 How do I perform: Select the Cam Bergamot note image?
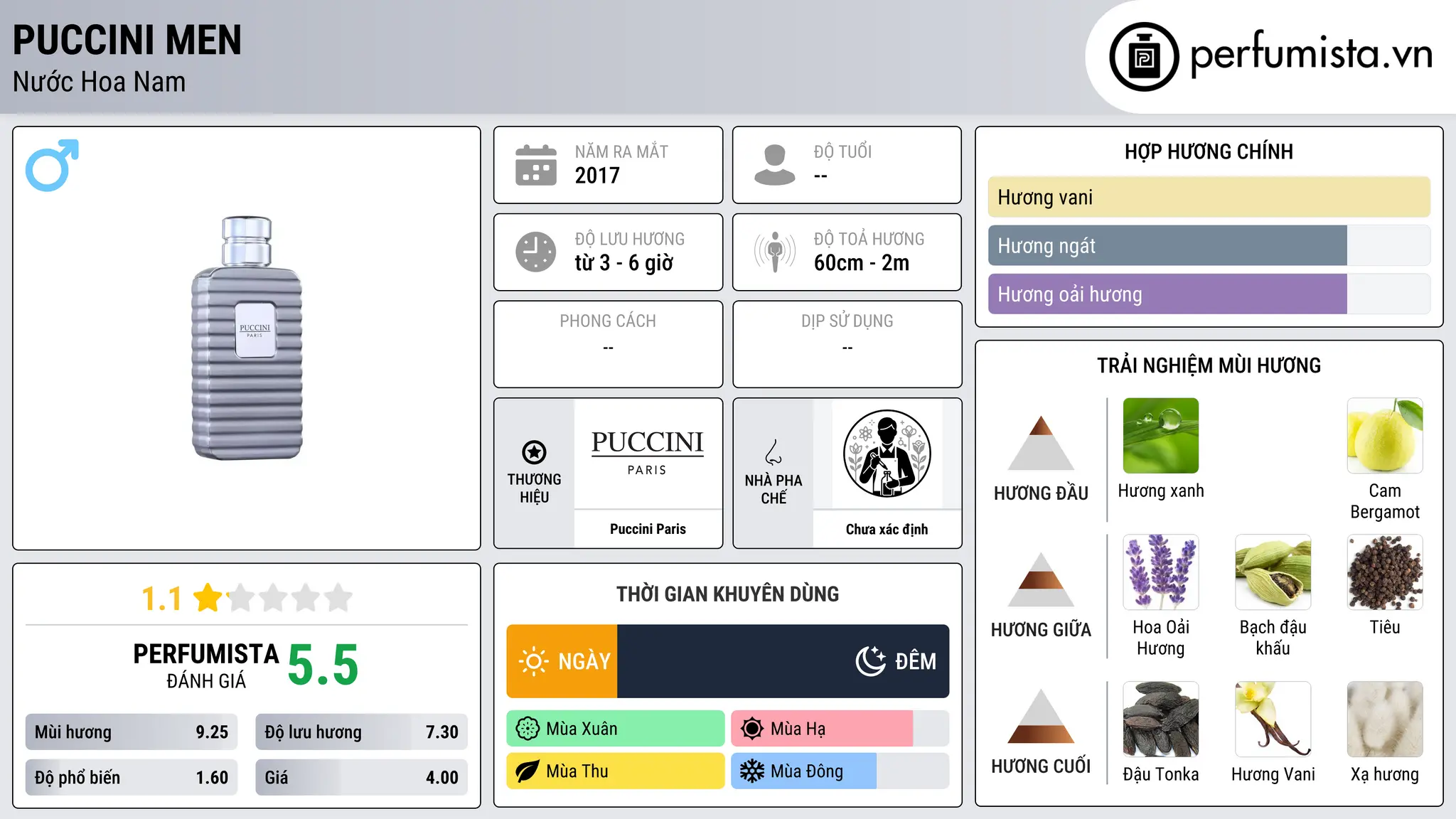click(1385, 436)
